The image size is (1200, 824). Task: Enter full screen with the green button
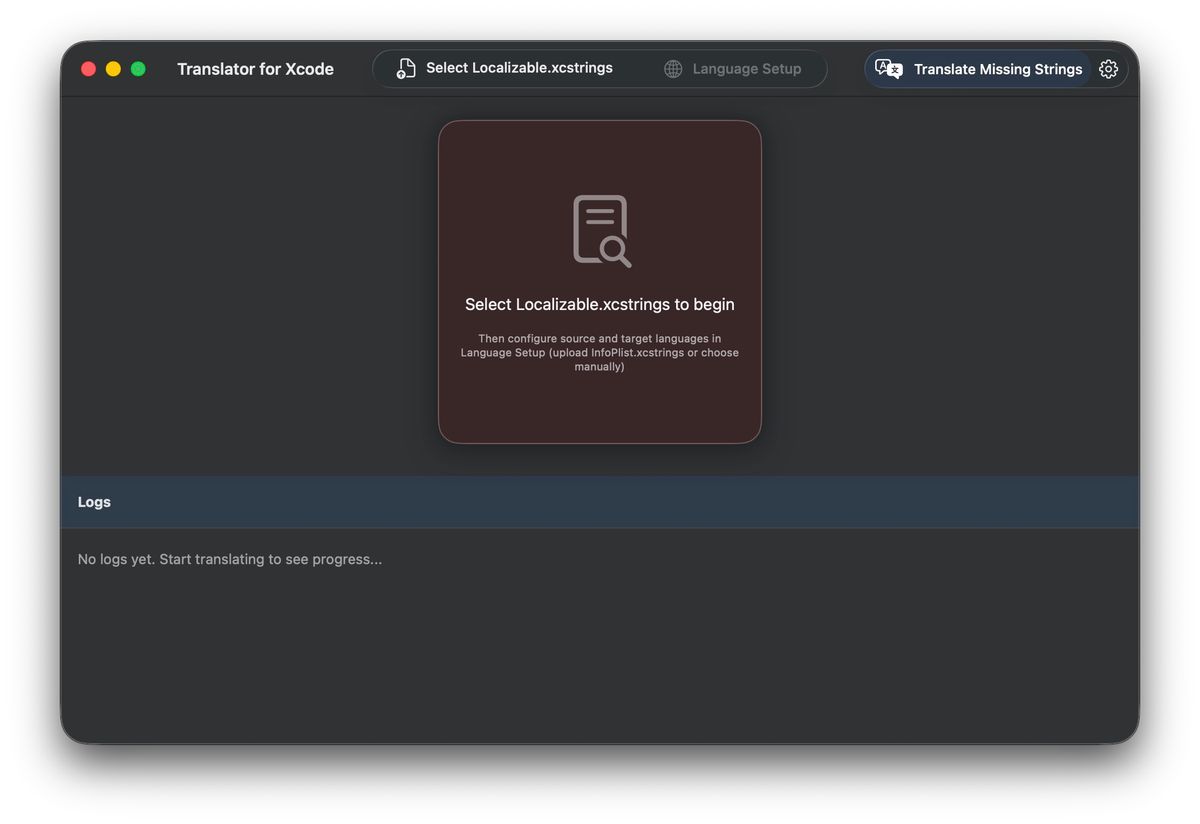click(x=138, y=69)
